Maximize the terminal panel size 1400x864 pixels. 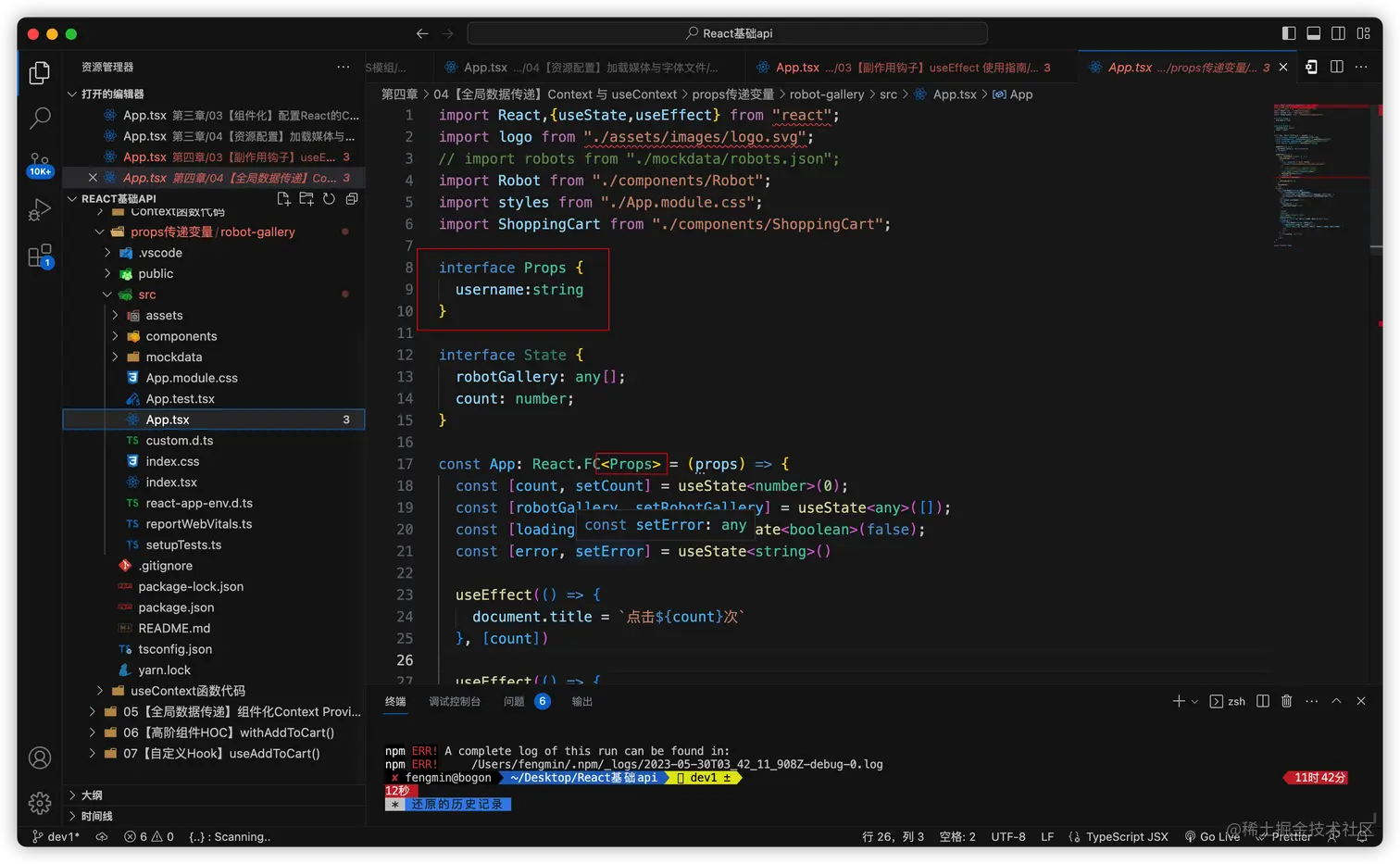[1336, 701]
